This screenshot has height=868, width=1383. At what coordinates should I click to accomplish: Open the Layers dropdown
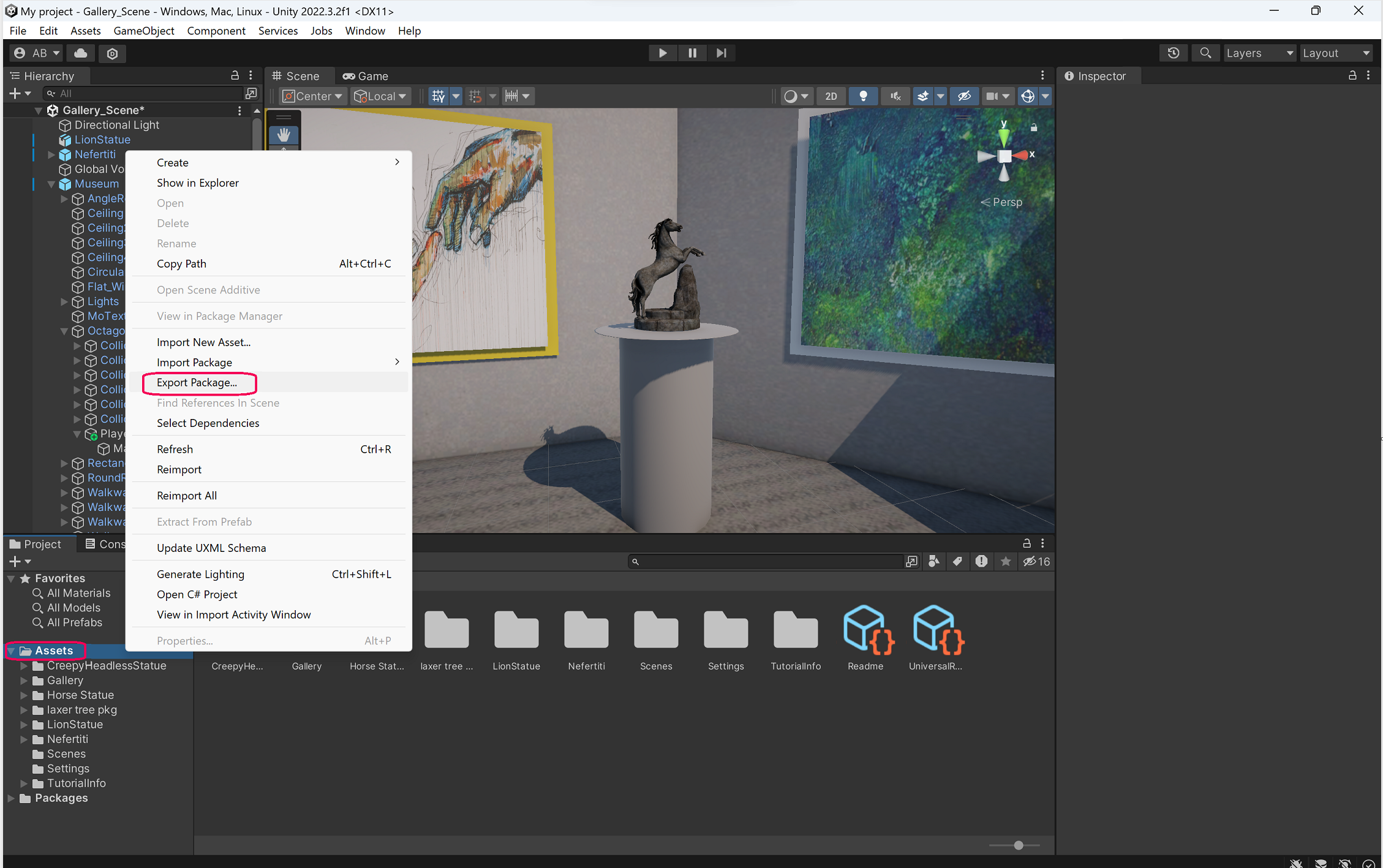pyautogui.click(x=1259, y=53)
